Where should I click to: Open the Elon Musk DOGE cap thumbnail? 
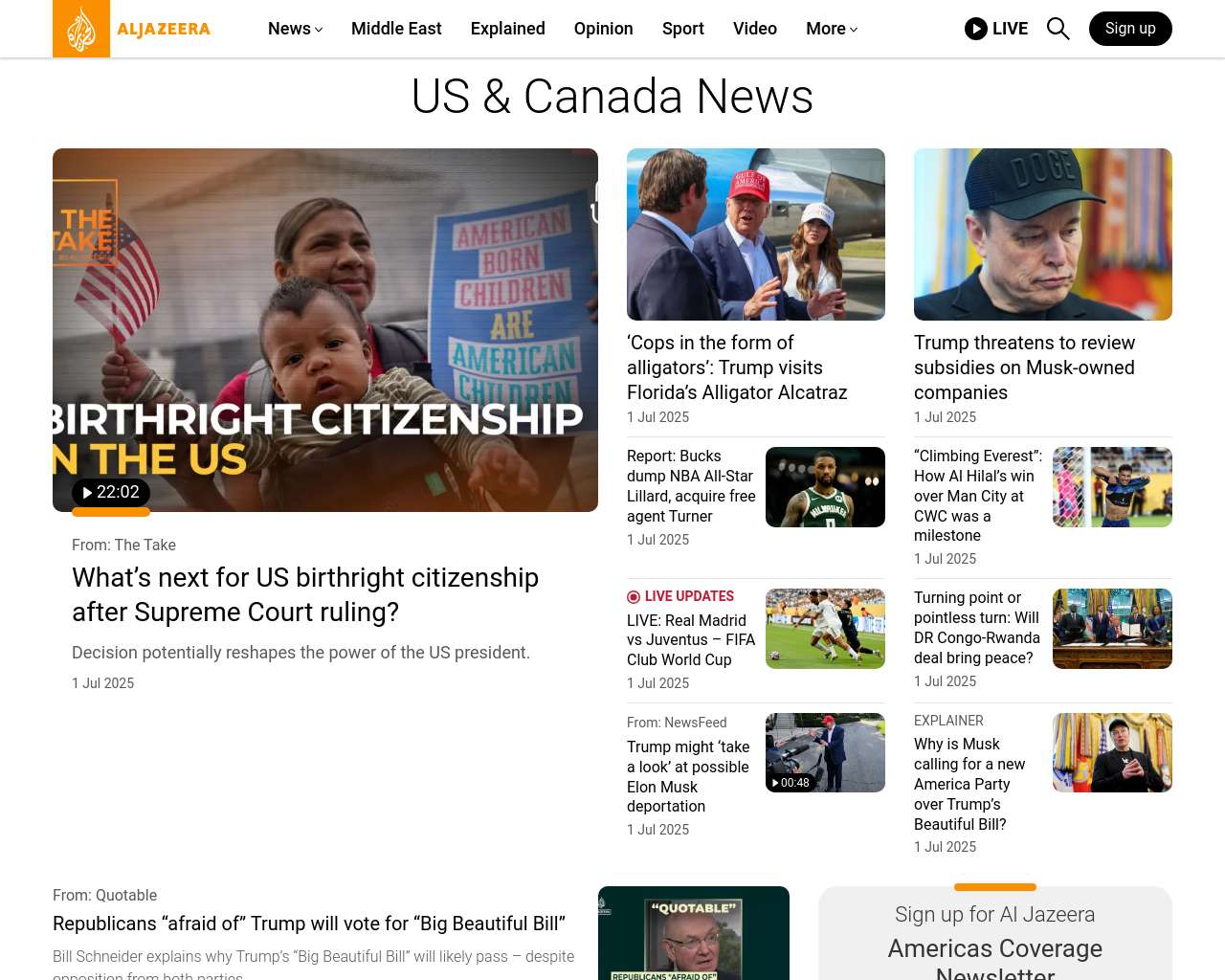1043,234
